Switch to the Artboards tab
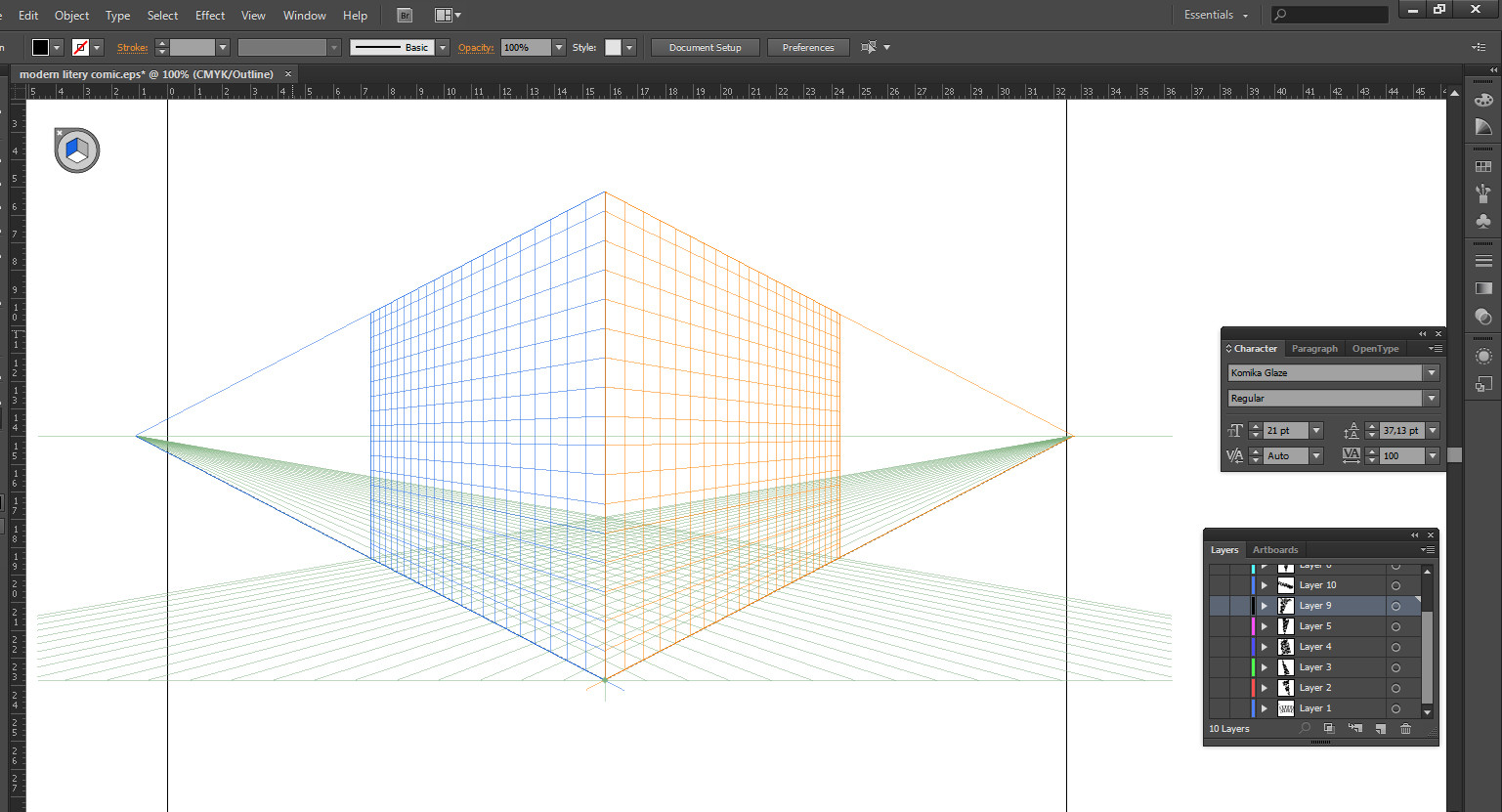The height and width of the screenshot is (812, 1502). click(1275, 550)
